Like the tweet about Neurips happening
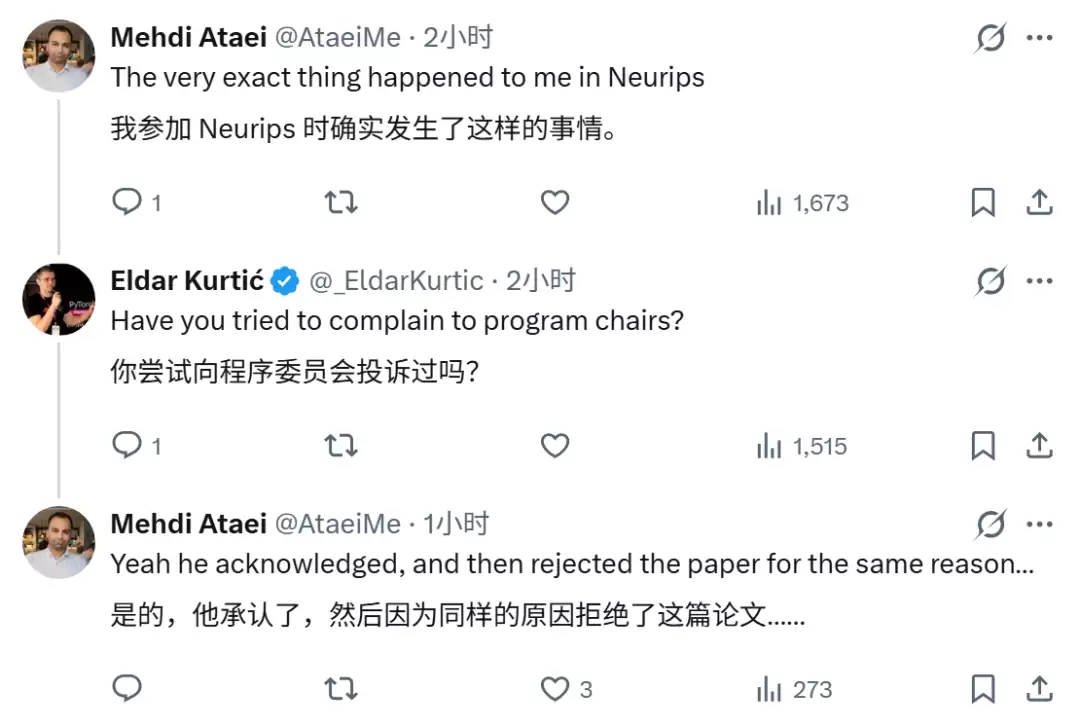Screen dimensions: 1080x726 (x=555, y=203)
